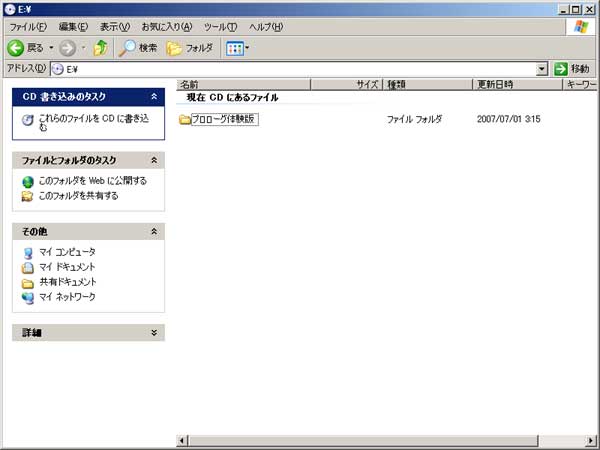Open the ヘルプ(H) menu
This screenshot has width=600, height=450.
266,27
